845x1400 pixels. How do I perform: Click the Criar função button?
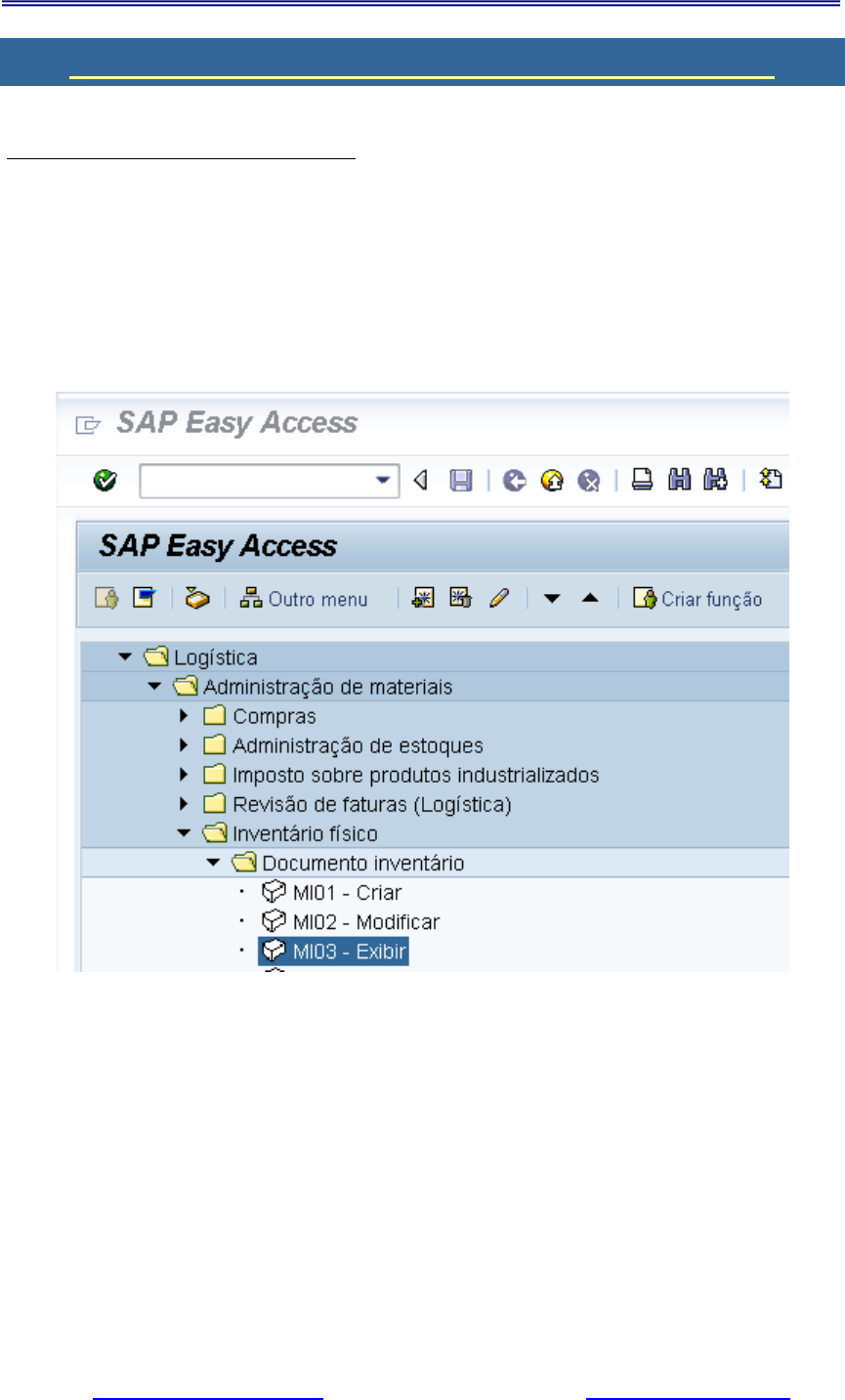[x=697, y=599]
